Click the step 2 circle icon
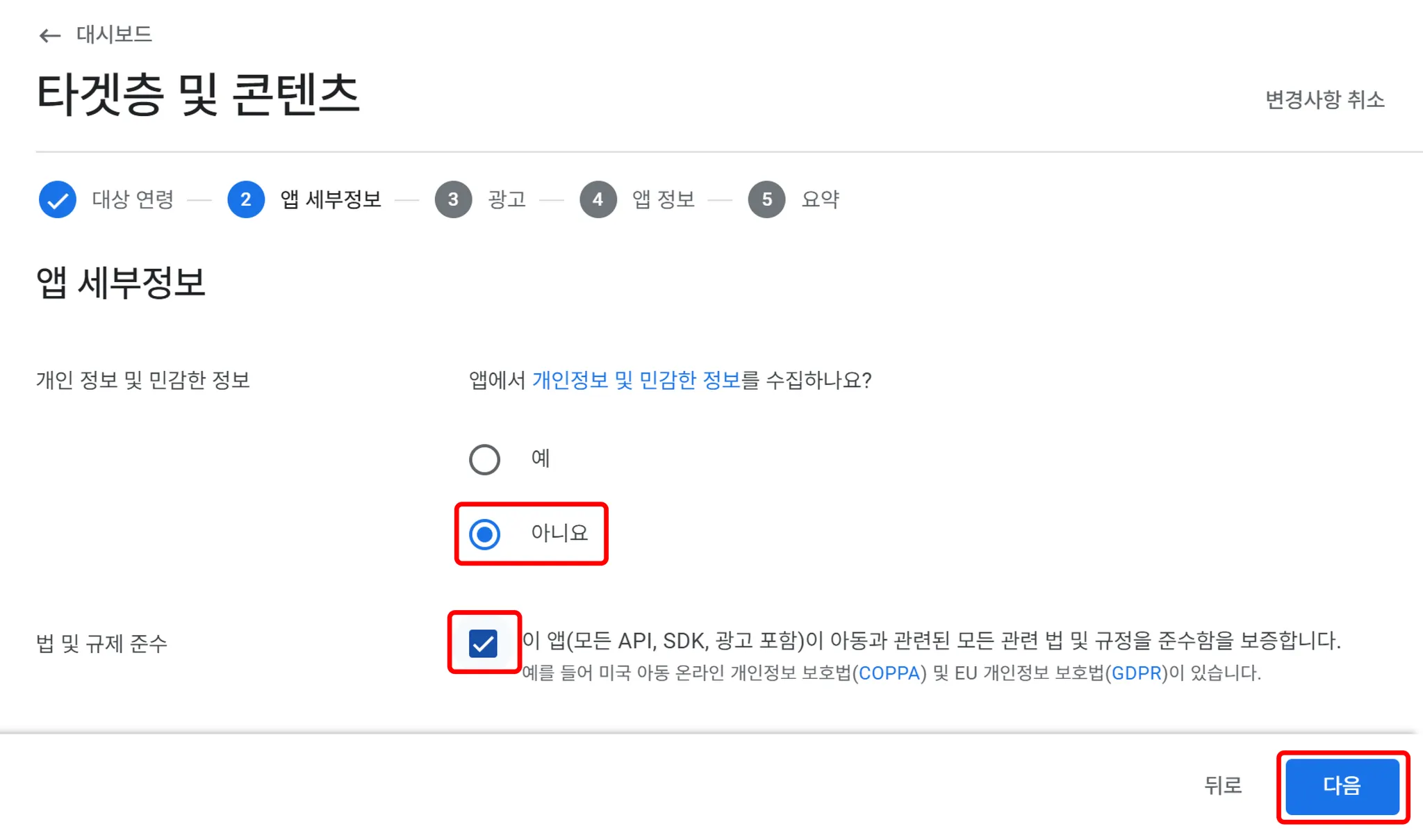The width and height of the screenshot is (1423, 840). [x=246, y=200]
